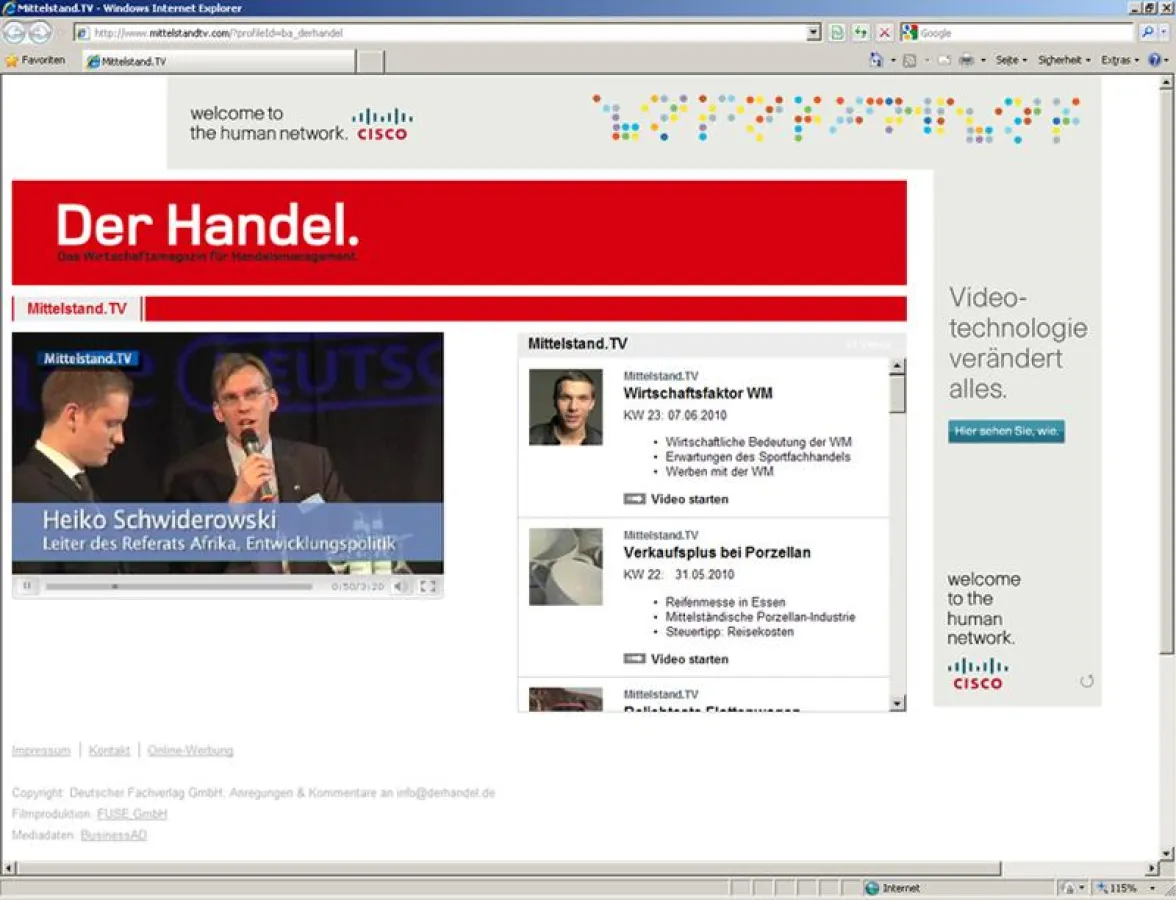Viewport: 1176px width, 900px height.
Task: Open the Favoriten panel
Action: (36, 59)
